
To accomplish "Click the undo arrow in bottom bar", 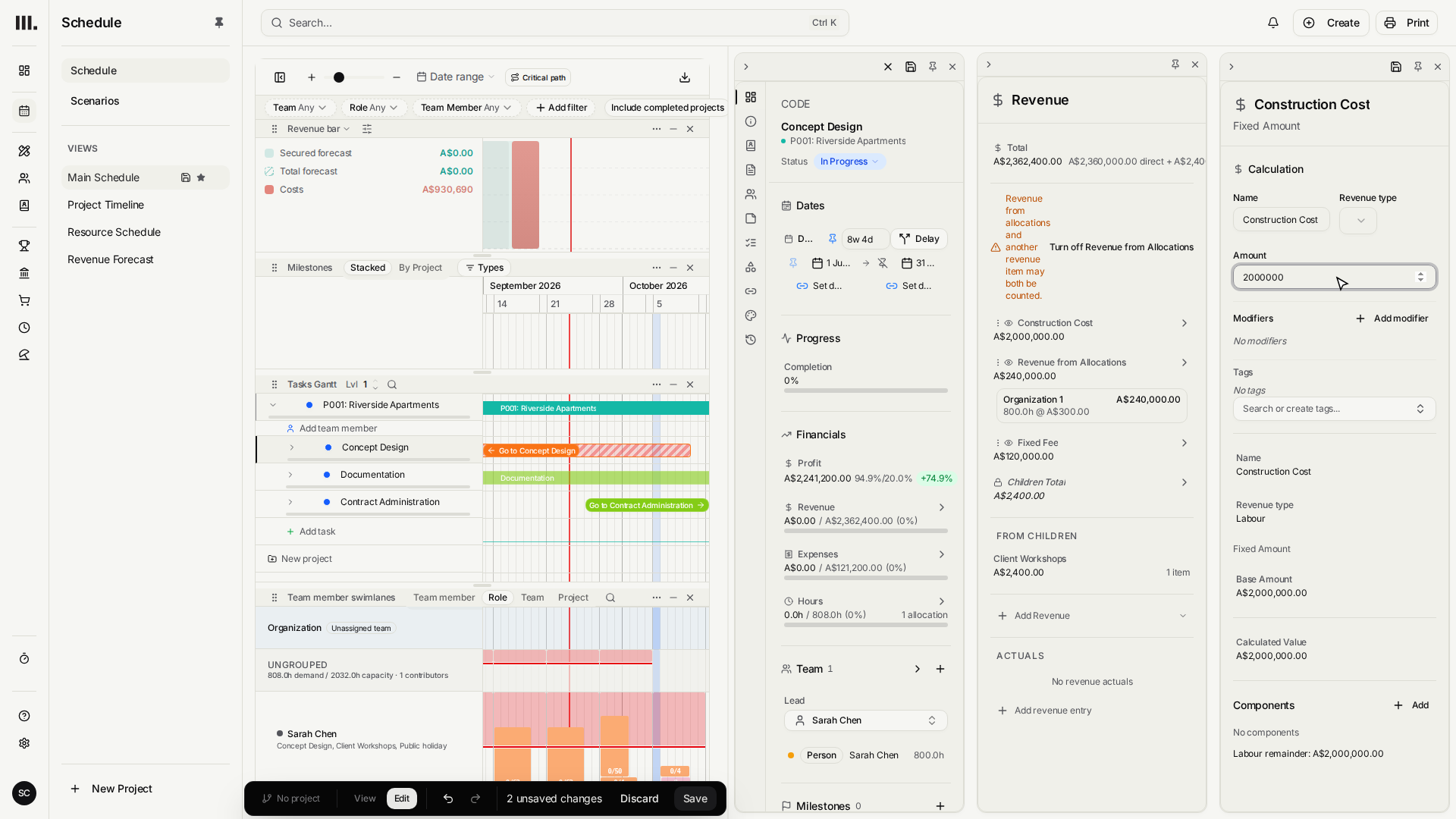I will [x=448, y=799].
